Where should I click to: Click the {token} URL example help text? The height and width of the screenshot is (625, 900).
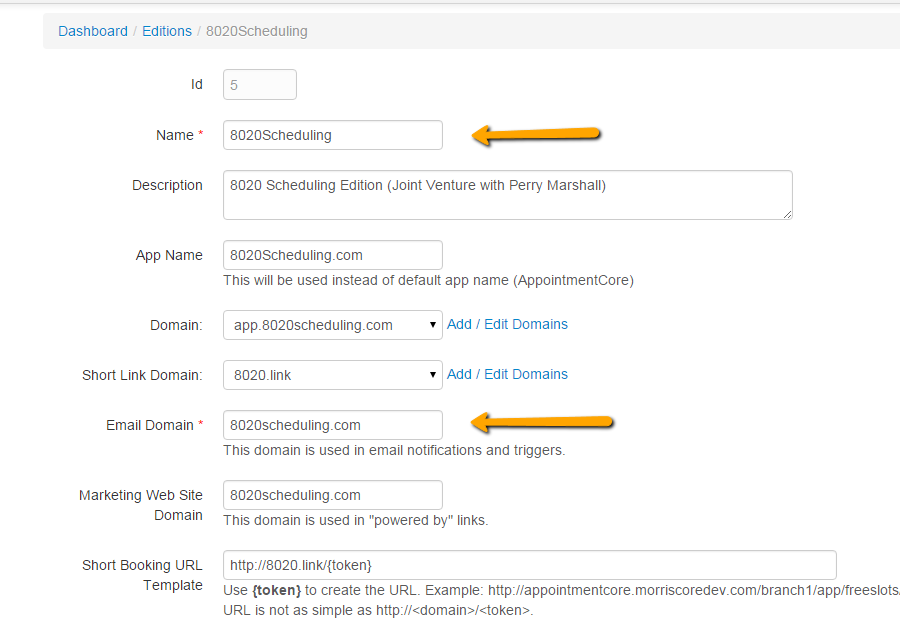(x=561, y=600)
